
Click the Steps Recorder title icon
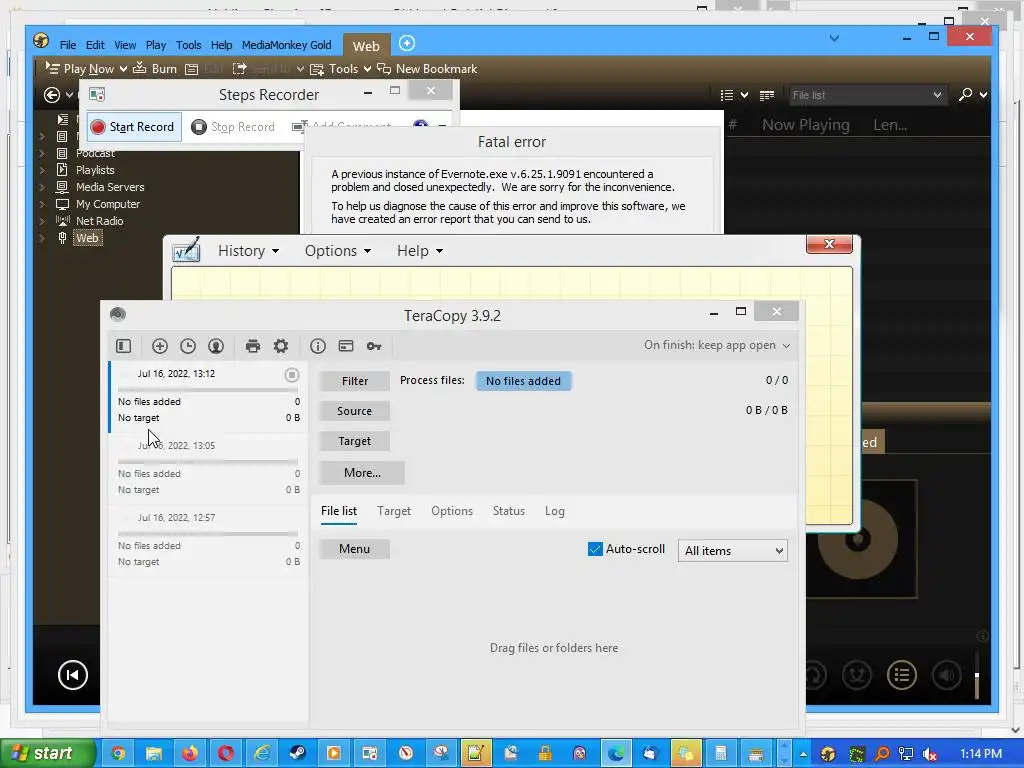pos(97,95)
